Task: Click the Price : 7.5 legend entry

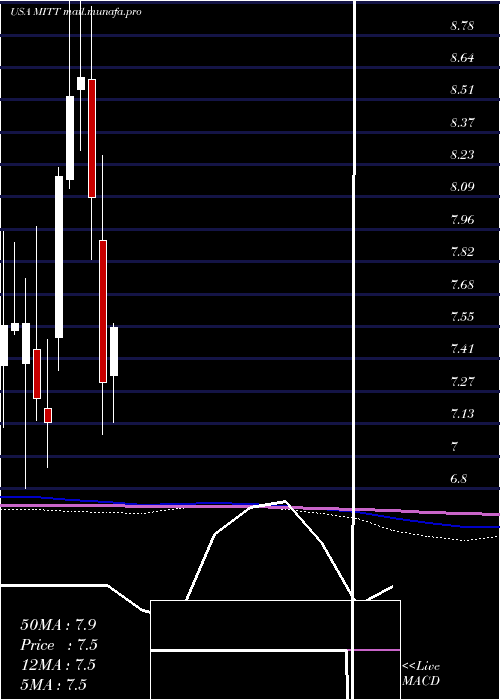Action: [x=59, y=645]
